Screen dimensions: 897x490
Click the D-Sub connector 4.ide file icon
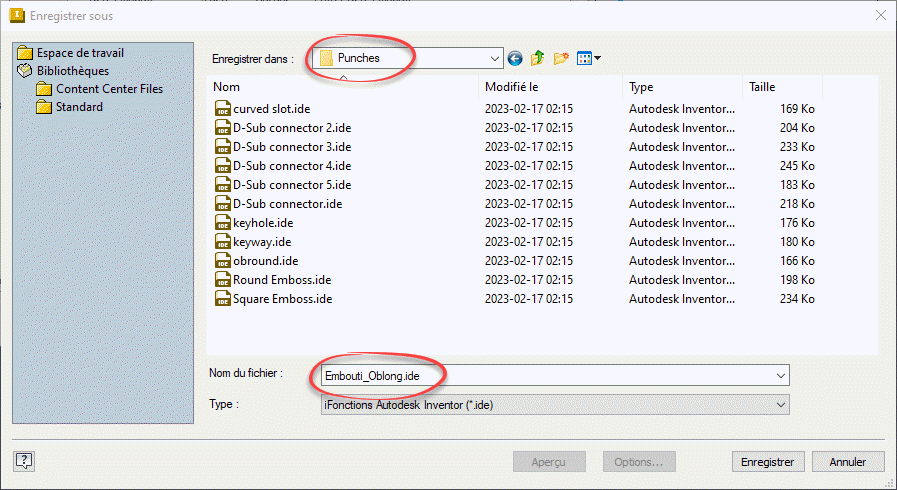(x=223, y=166)
